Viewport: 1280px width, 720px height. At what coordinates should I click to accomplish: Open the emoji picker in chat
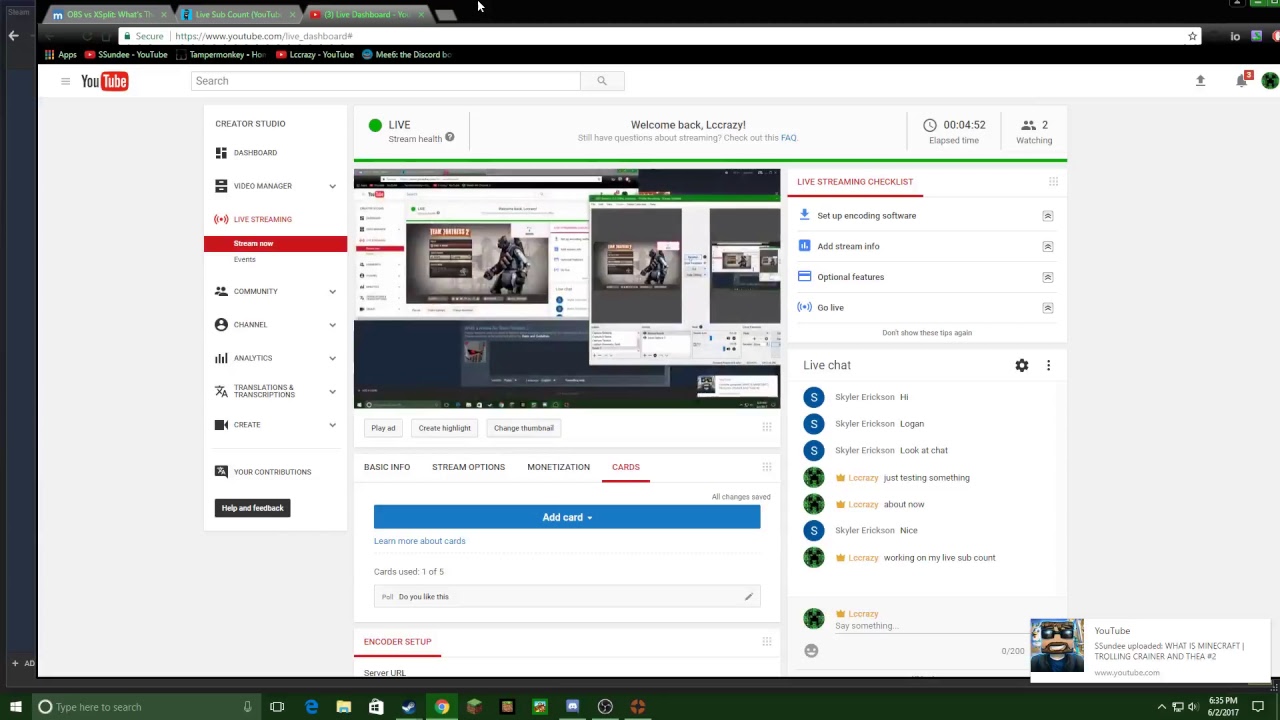coord(811,651)
